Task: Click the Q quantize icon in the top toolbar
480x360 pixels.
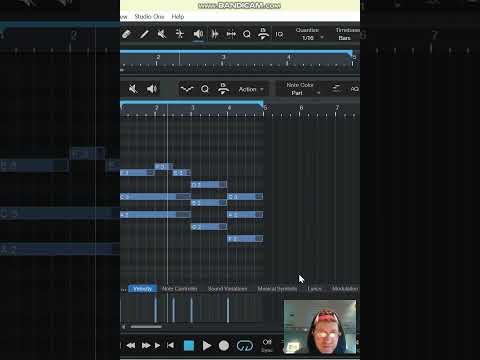Action: pyautogui.click(x=247, y=34)
